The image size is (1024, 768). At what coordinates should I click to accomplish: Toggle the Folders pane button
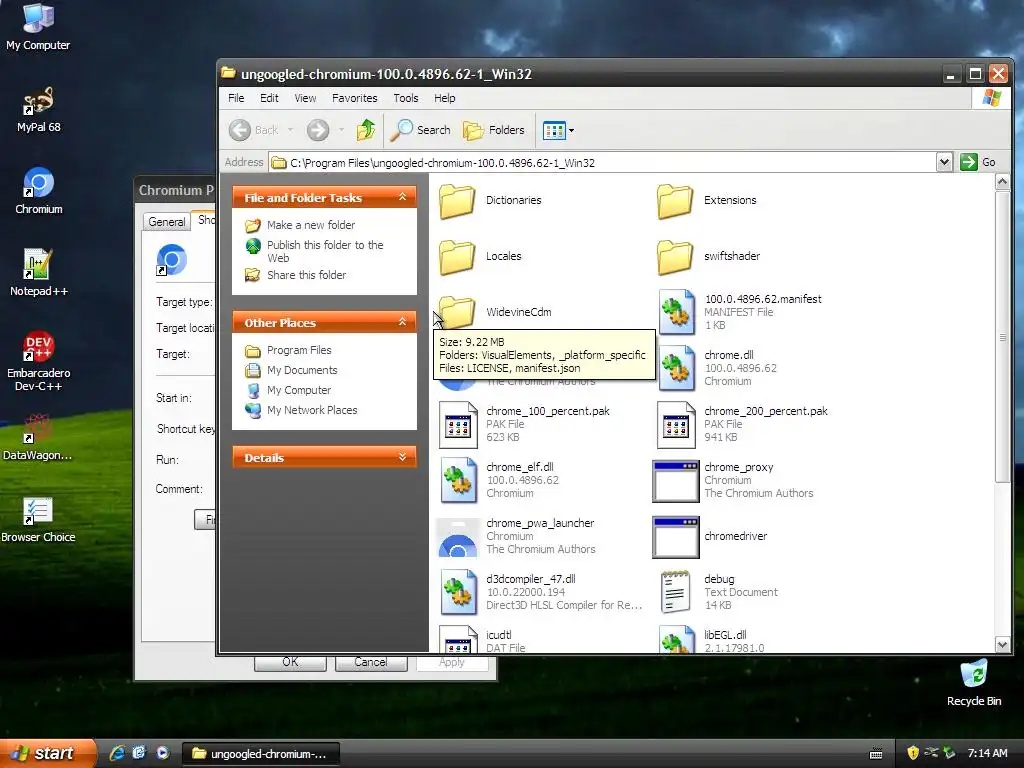pyautogui.click(x=494, y=130)
